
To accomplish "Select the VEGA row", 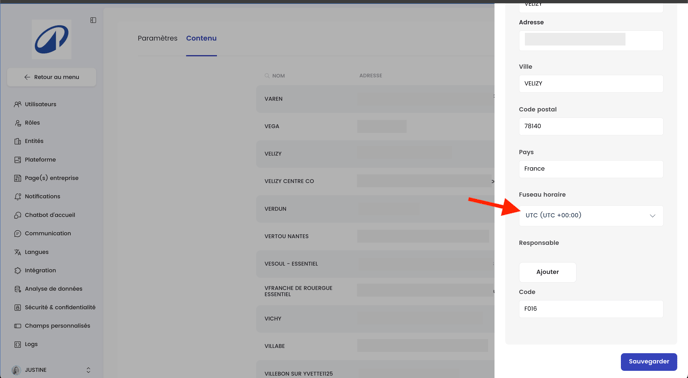I will [375, 126].
